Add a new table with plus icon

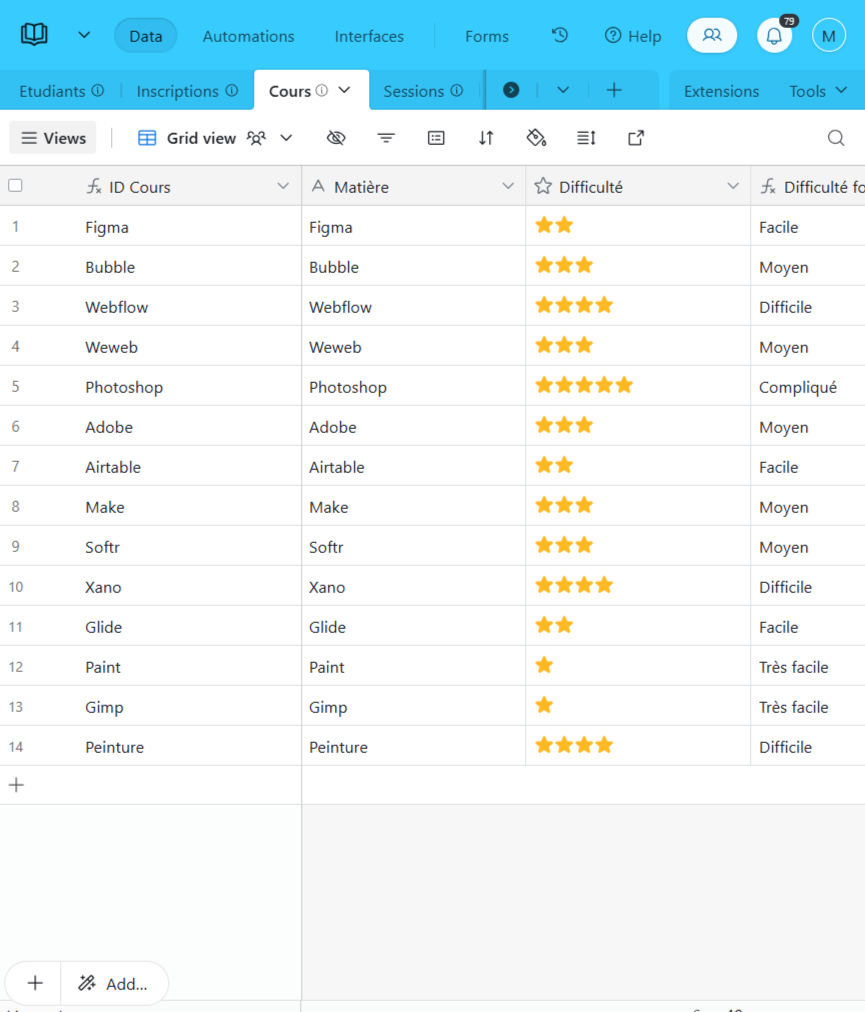click(614, 90)
